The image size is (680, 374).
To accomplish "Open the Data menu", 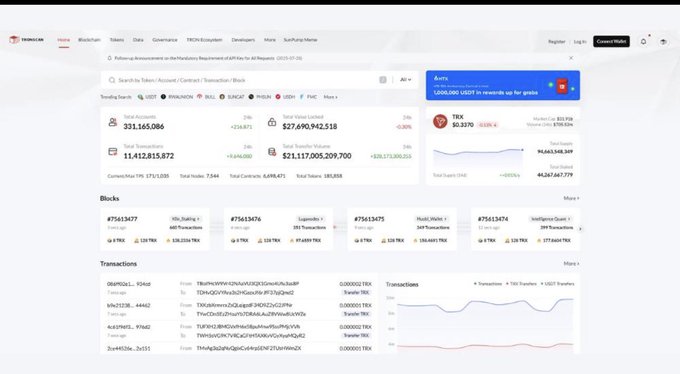I will 138,40.
